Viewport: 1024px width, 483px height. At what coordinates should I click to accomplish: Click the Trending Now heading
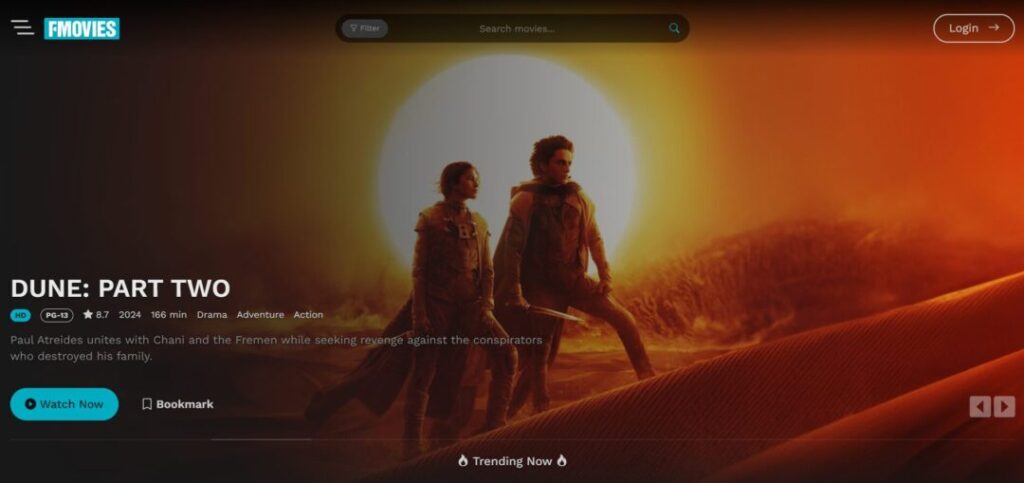click(512, 461)
